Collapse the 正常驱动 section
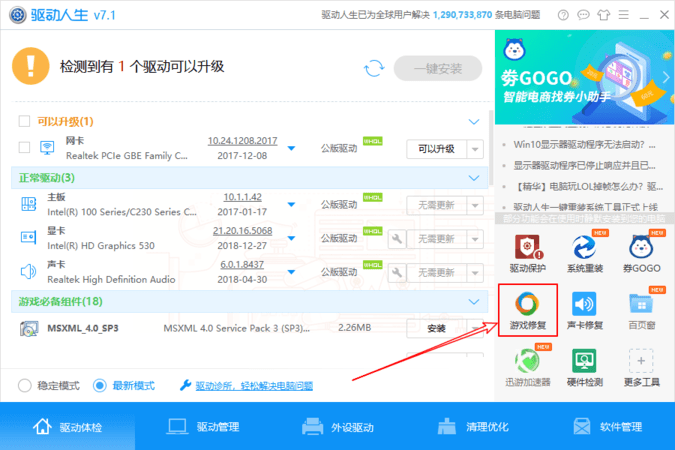This screenshot has height=450, width=675. tap(475, 178)
